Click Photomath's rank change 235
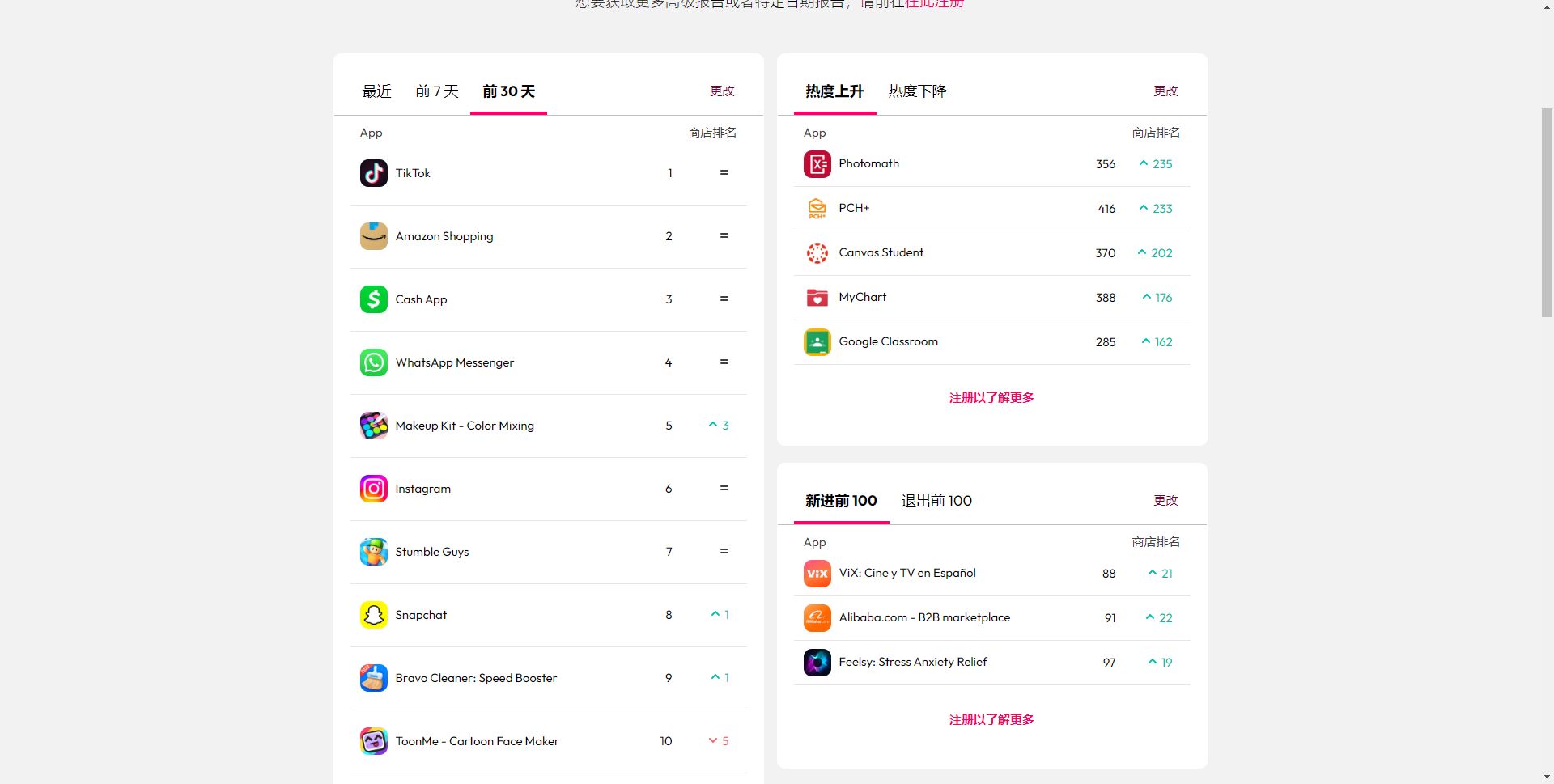Viewport: 1554px width, 784px height. click(x=1156, y=164)
